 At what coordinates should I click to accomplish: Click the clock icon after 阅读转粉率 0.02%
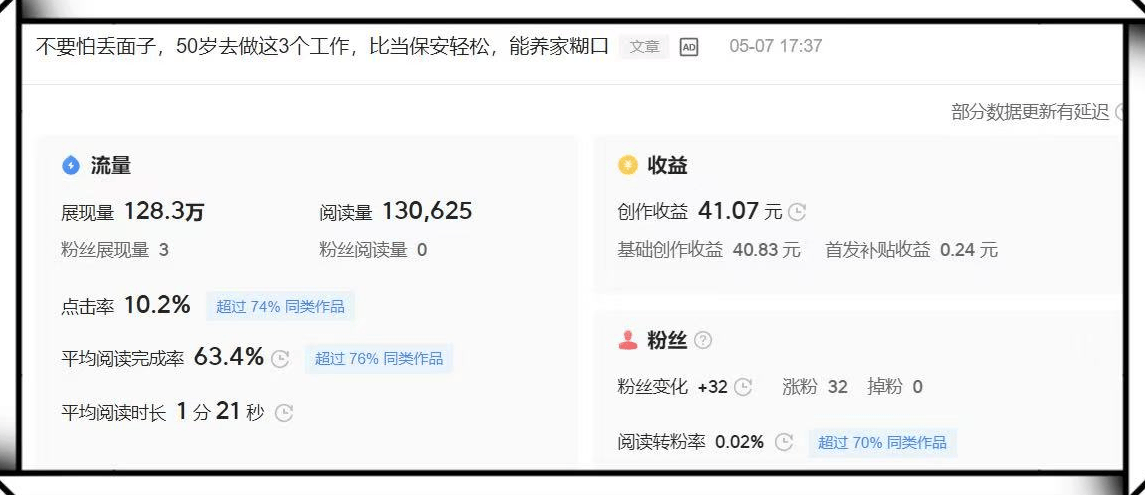(x=784, y=442)
